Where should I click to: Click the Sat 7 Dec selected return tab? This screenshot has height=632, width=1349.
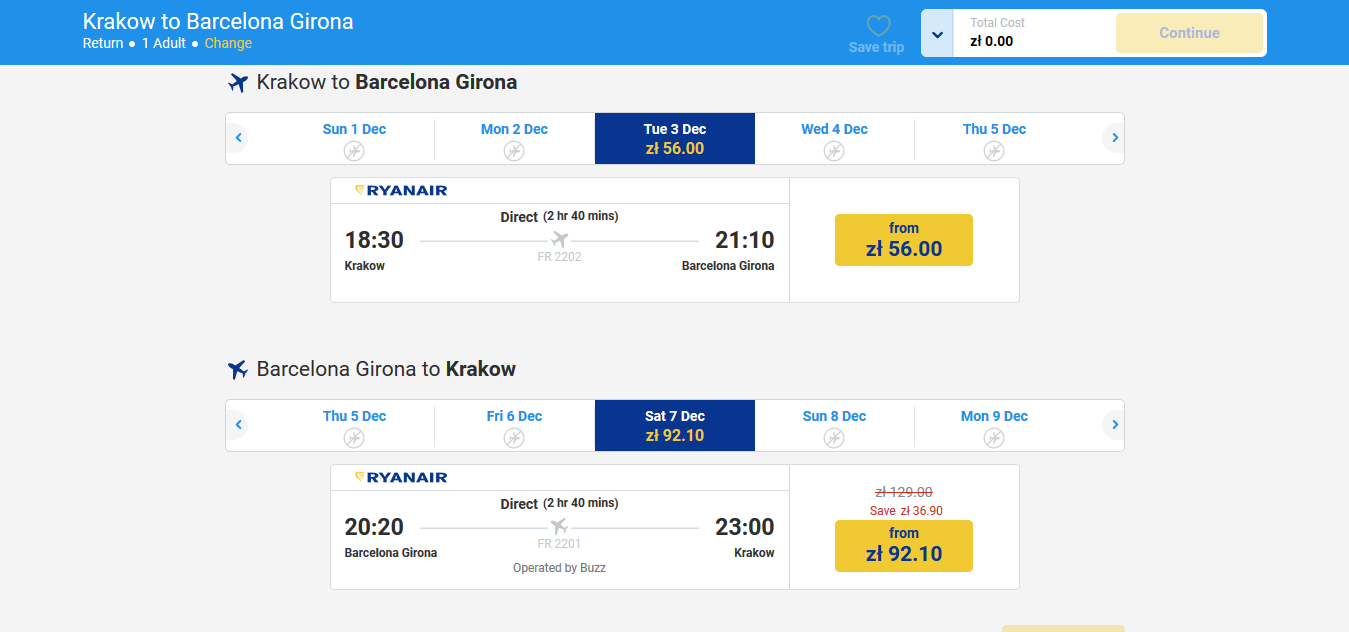pos(675,426)
